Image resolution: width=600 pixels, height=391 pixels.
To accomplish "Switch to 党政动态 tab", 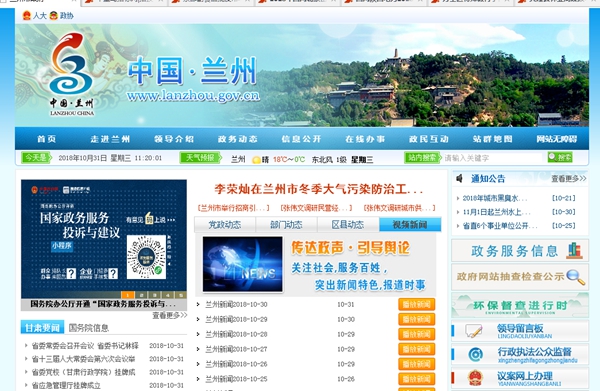I will (225, 225).
